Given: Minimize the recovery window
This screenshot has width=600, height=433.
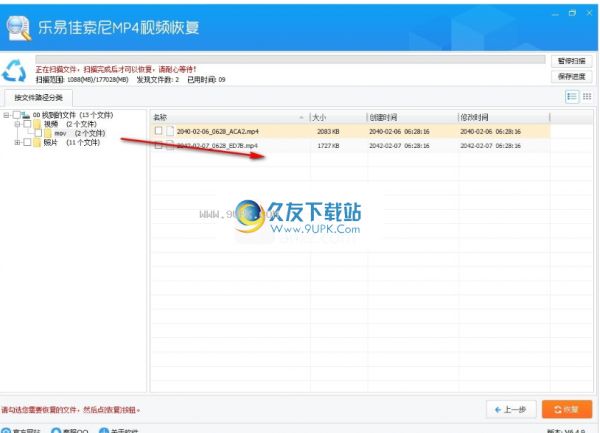Looking at the screenshot, I should pyautogui.click(x=555, y=14).
